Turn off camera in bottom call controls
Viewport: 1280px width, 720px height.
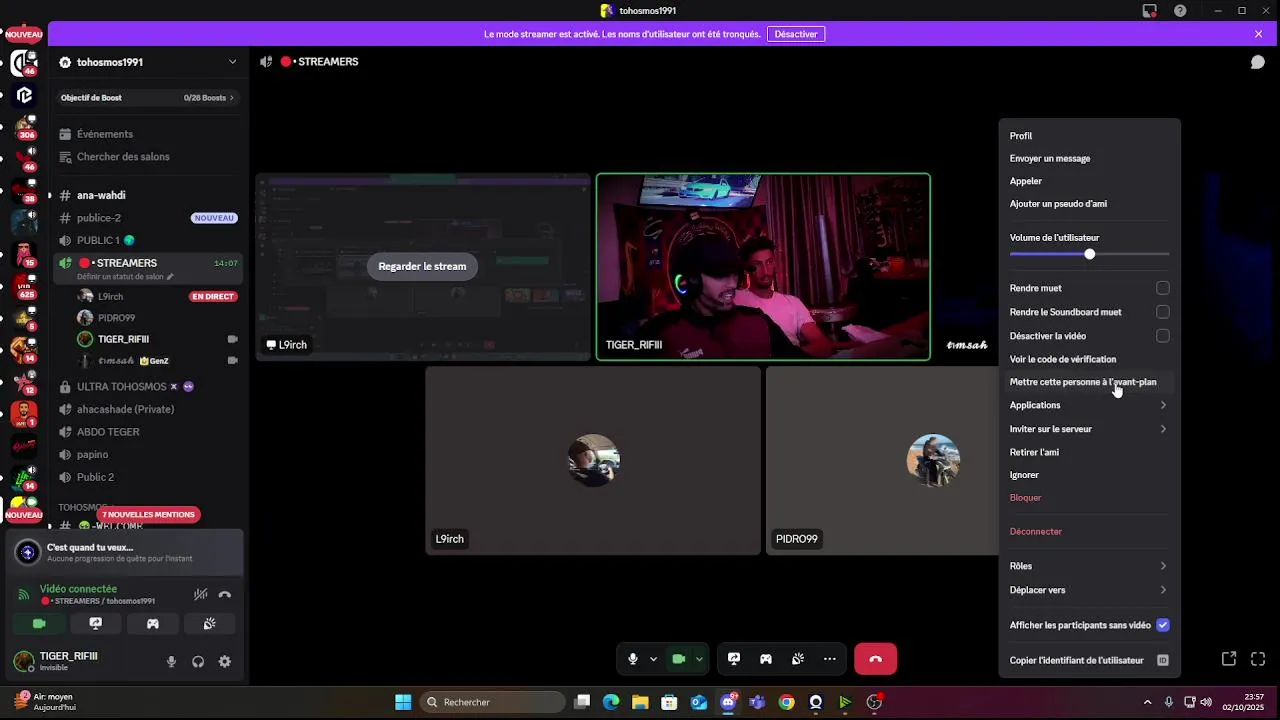point(678,659)
